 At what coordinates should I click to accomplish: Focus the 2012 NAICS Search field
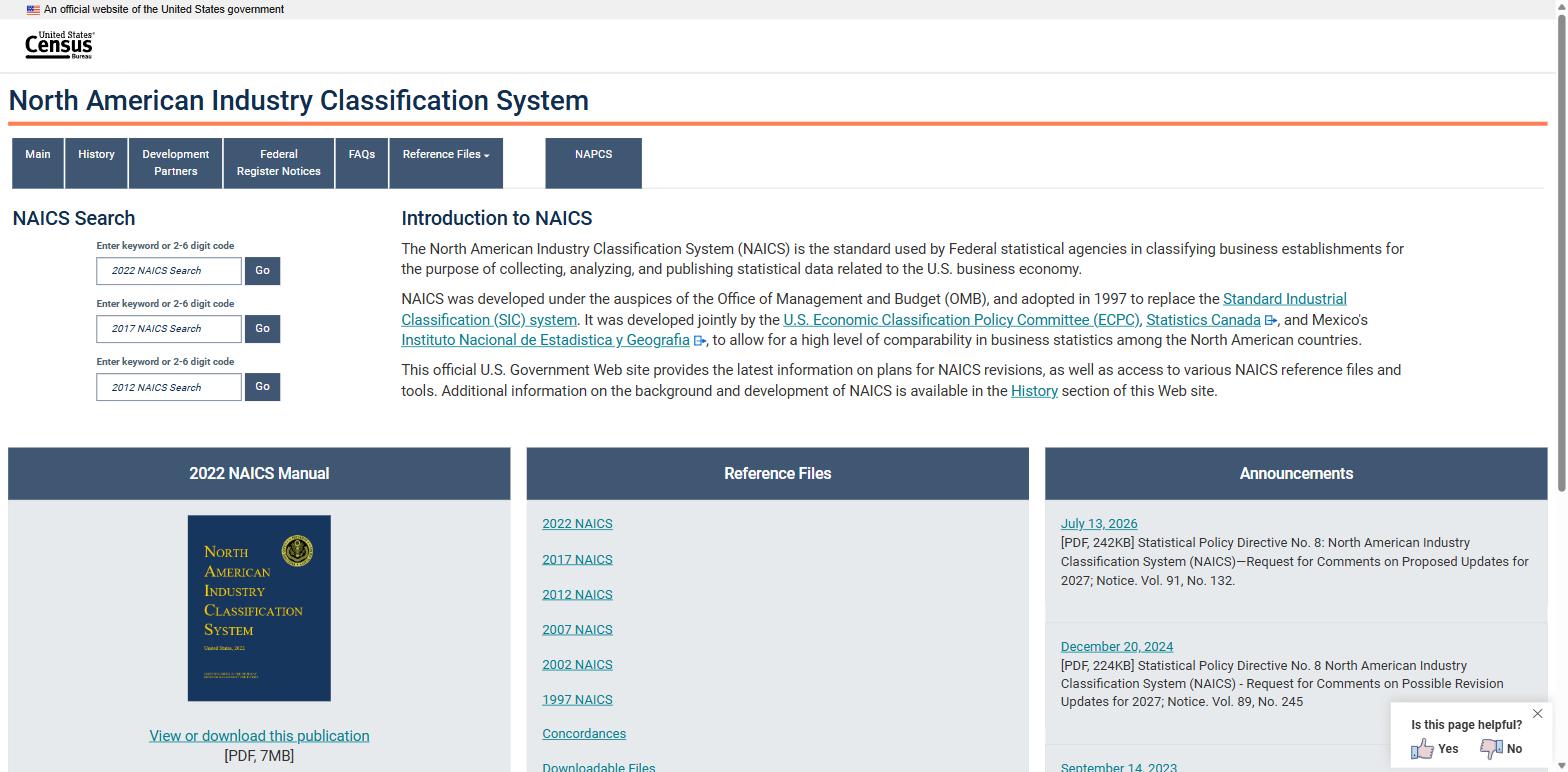(169, 387)
